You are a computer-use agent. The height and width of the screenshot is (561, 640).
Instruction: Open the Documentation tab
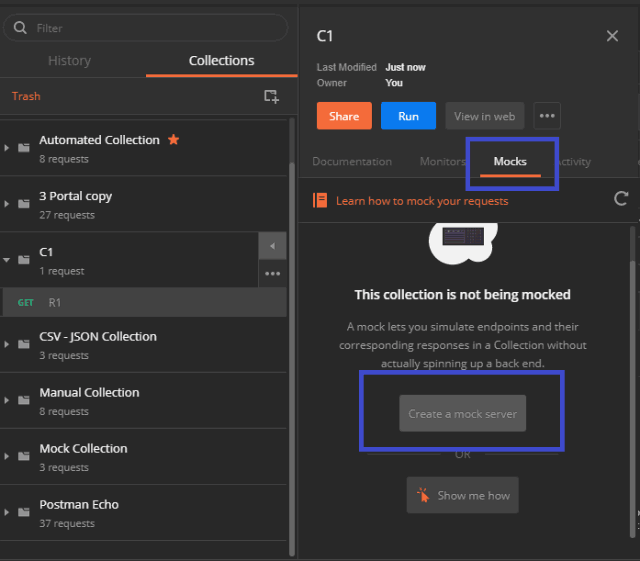pos(352,162)
